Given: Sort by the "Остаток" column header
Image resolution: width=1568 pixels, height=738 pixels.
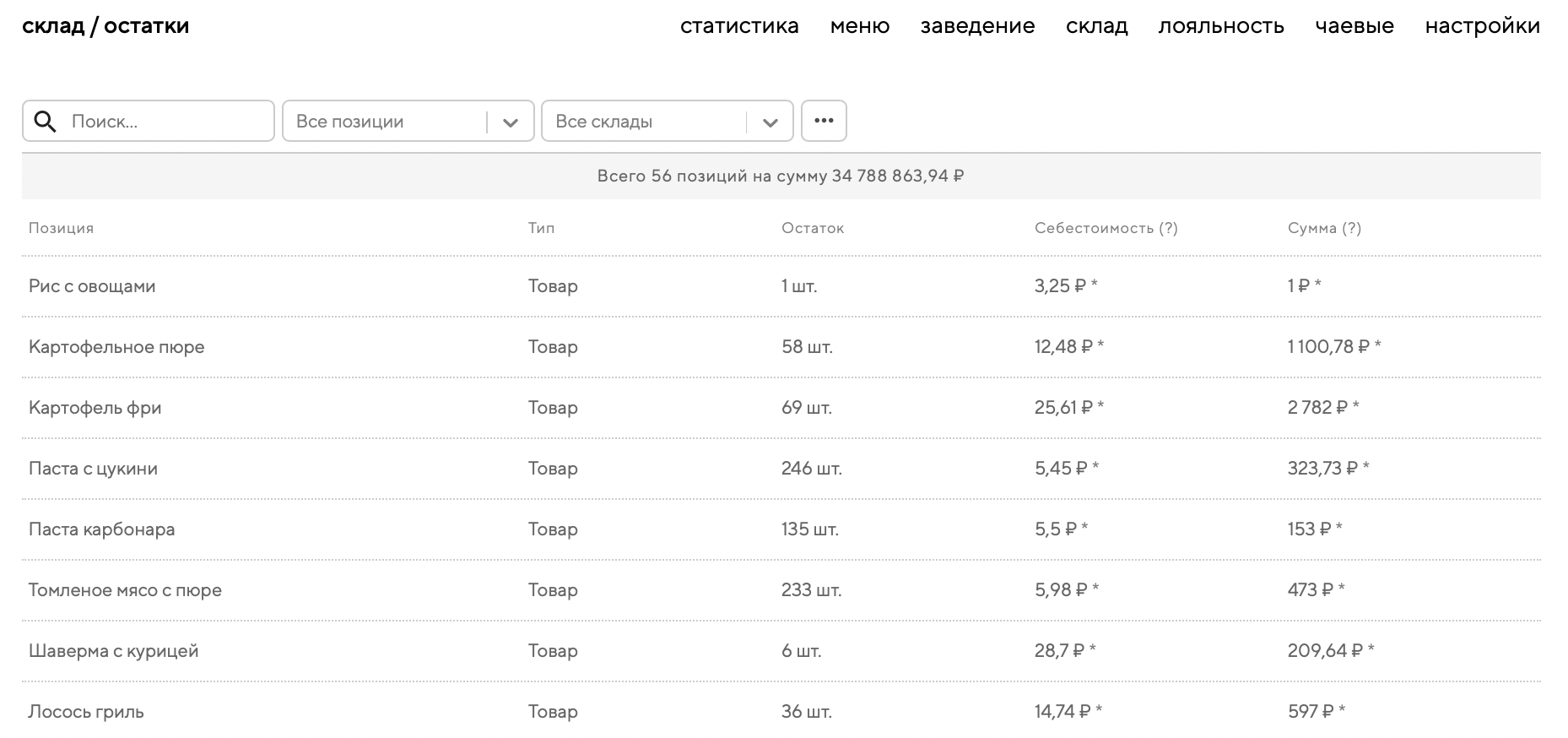Looking at the screenshot, I should (x=812, y=228).
